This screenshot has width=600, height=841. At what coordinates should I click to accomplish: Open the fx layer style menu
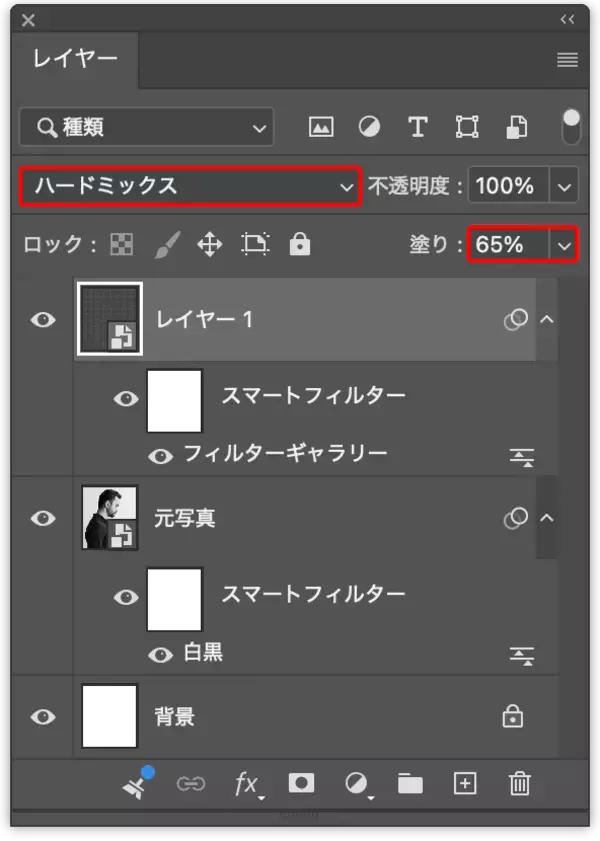[x=249, y=785]
